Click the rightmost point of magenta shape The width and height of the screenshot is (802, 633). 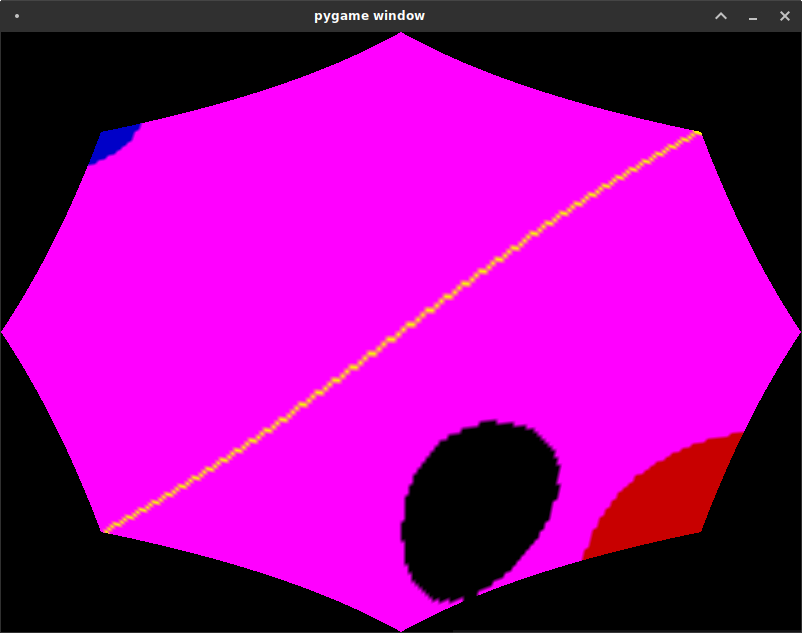click(x=797, y=331)
